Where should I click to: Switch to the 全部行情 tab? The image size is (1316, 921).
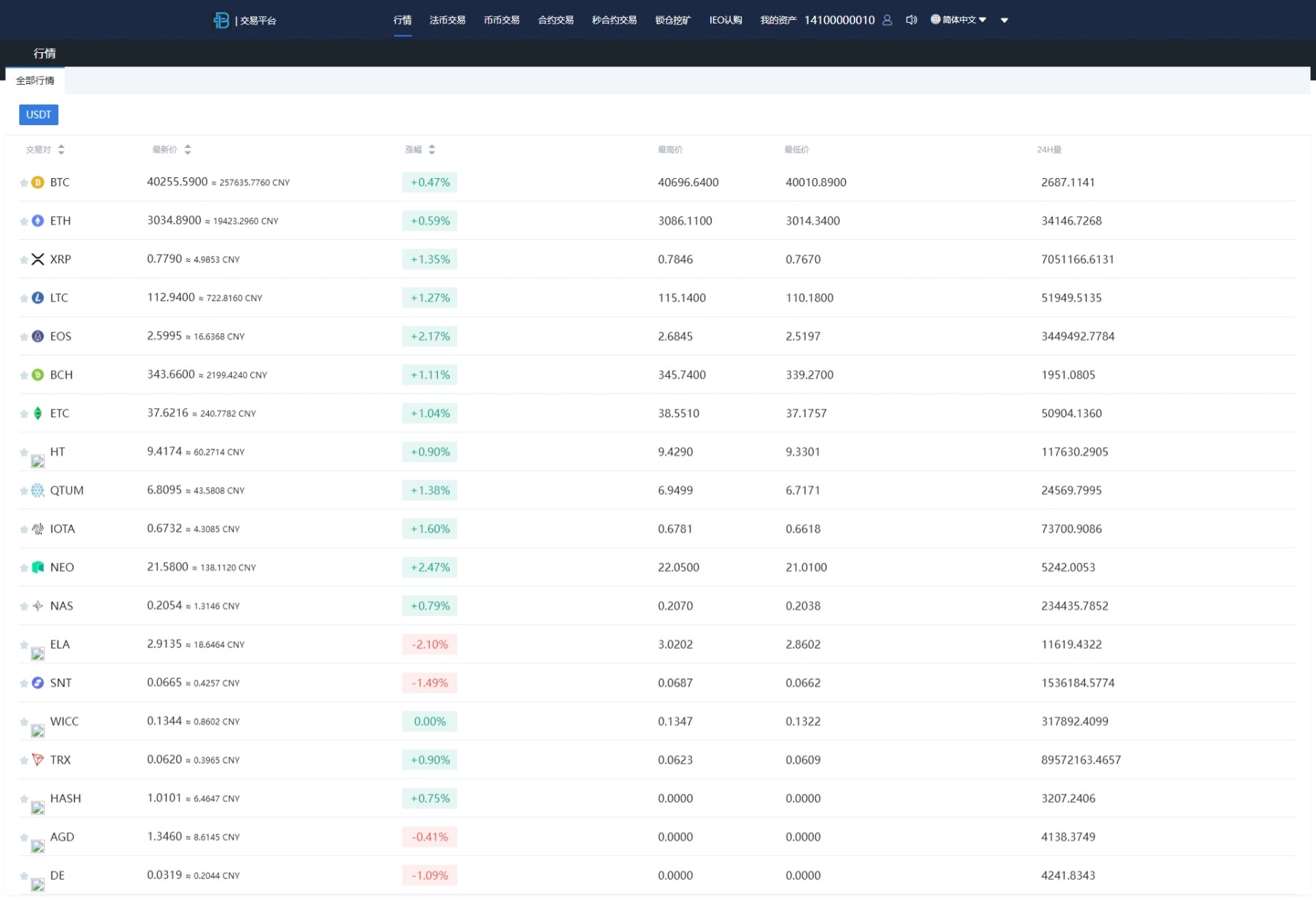tap(35, 80)
